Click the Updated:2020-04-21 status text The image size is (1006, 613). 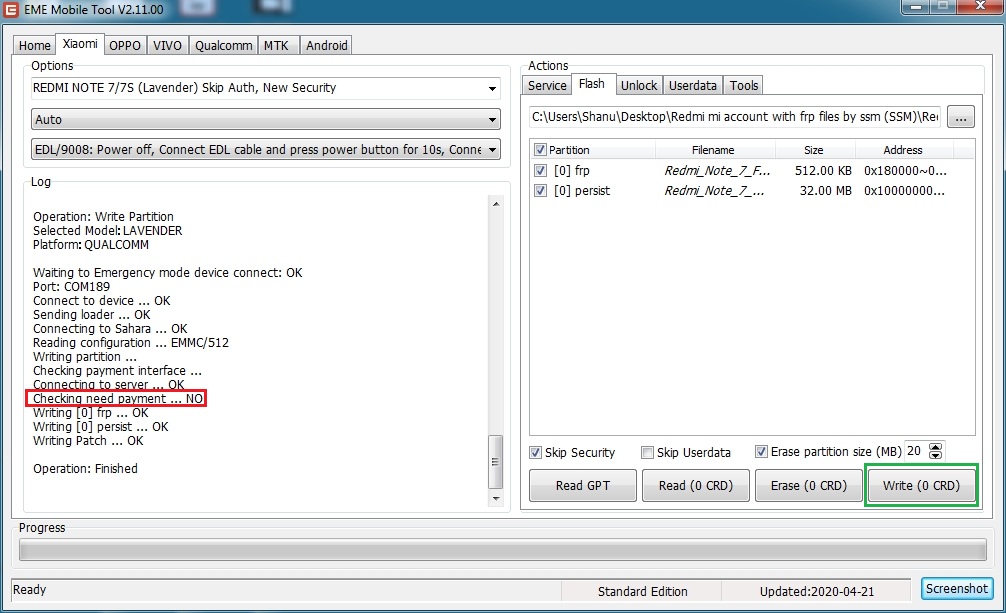[x=817, y=592]
